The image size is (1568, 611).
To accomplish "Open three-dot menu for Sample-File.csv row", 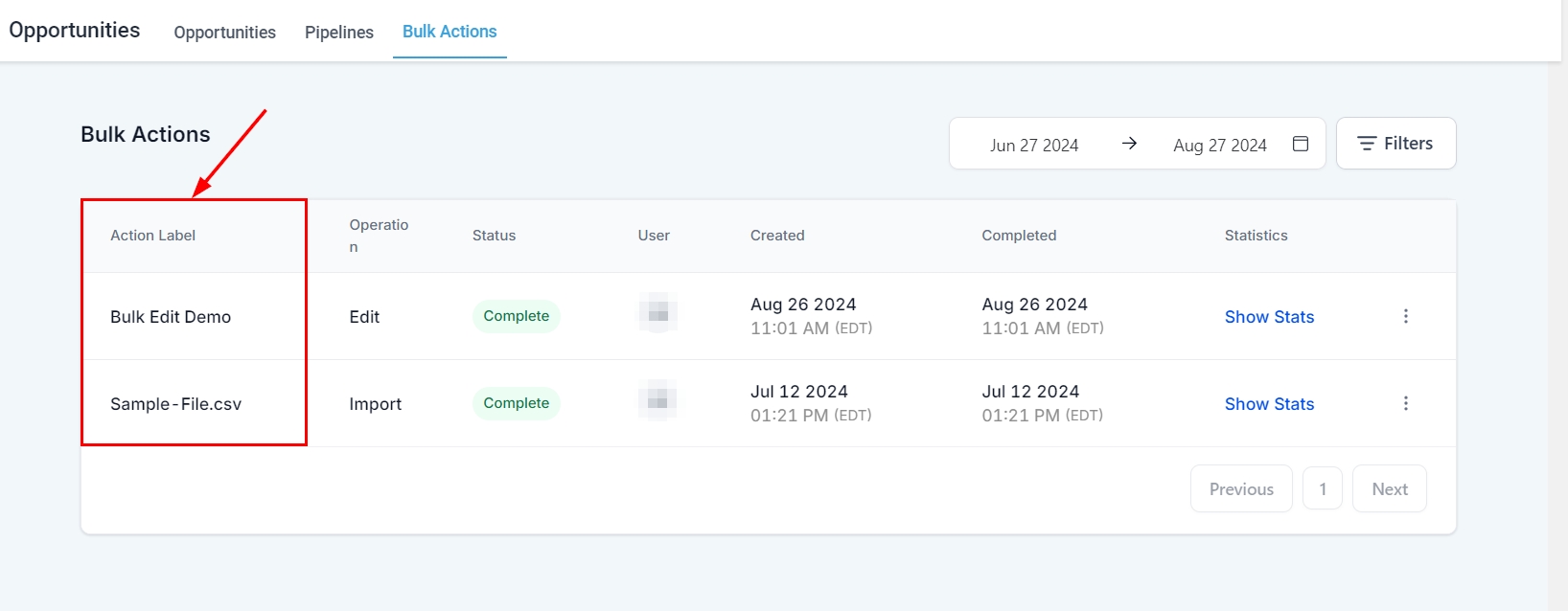I will tap(1405, 403).
